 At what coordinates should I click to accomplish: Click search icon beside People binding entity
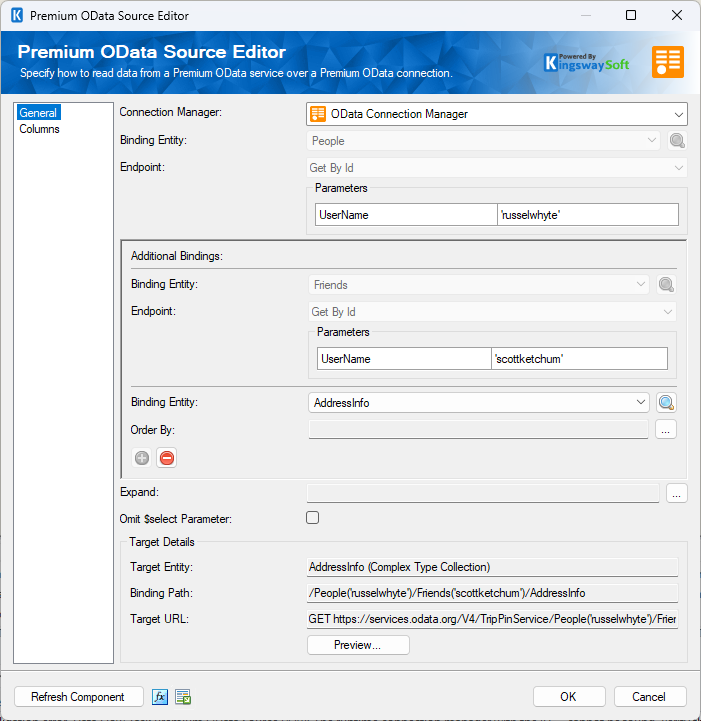pos(678,142)
